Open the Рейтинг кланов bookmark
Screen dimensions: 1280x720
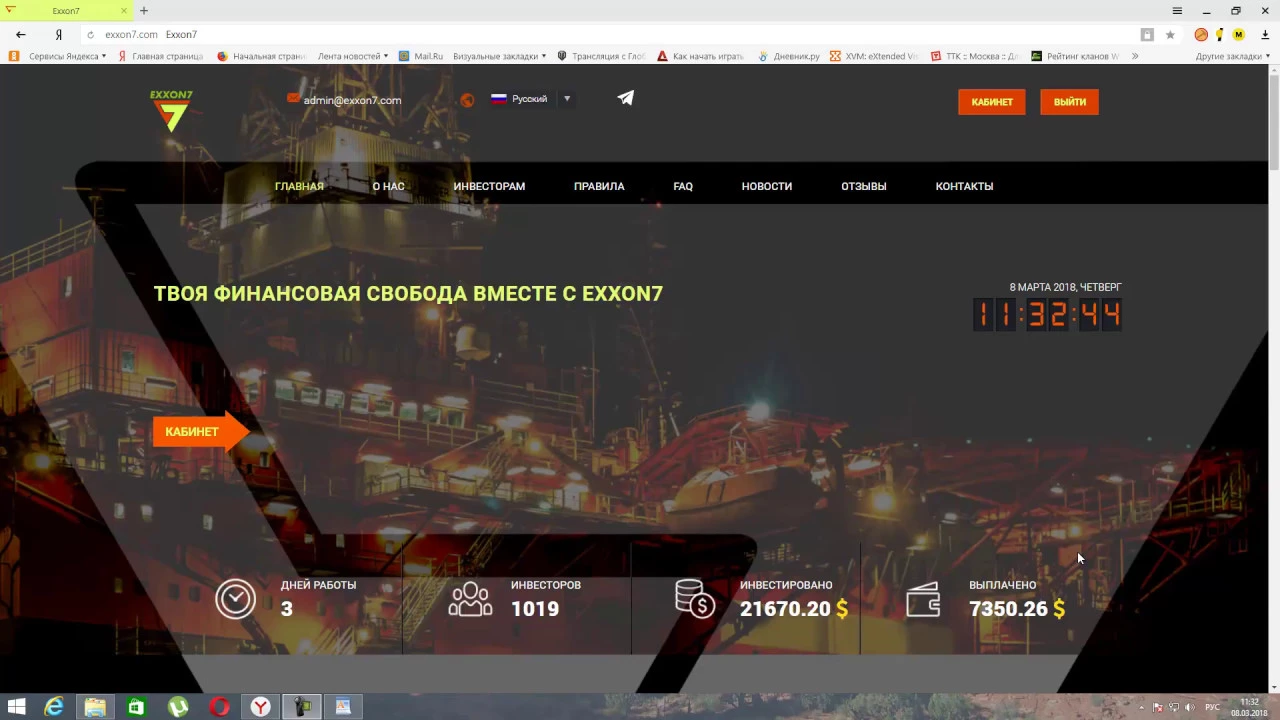(1075, 56)
